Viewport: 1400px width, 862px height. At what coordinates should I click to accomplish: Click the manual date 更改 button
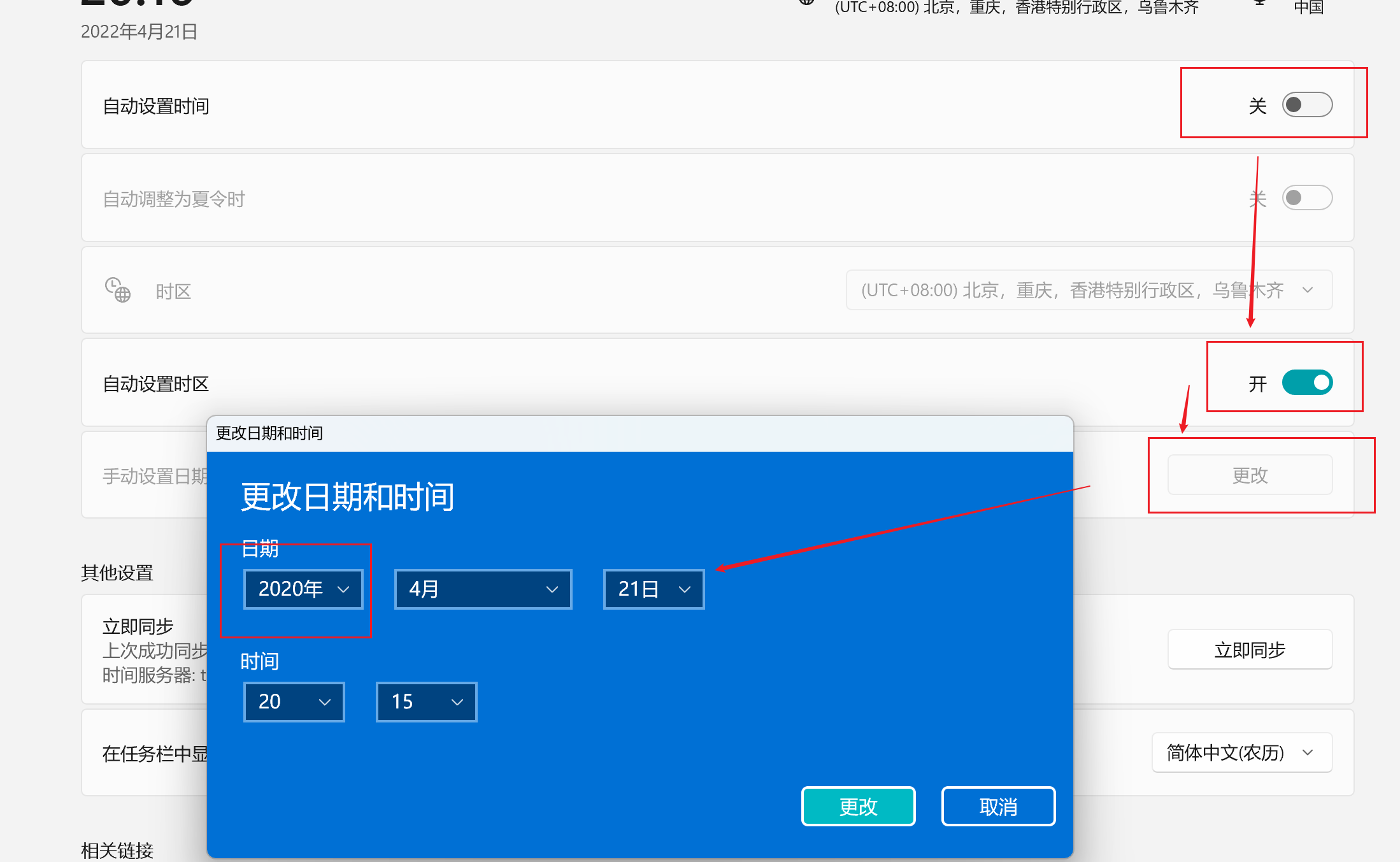(x=1249, y=475)
